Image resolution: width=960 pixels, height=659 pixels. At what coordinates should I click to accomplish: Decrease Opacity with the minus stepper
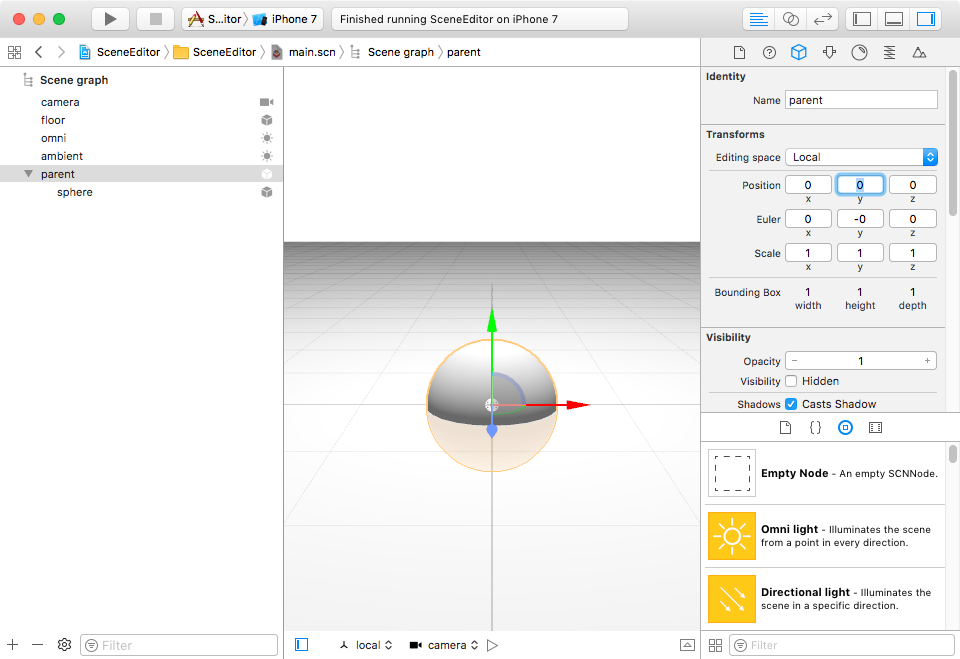point(795,361)
